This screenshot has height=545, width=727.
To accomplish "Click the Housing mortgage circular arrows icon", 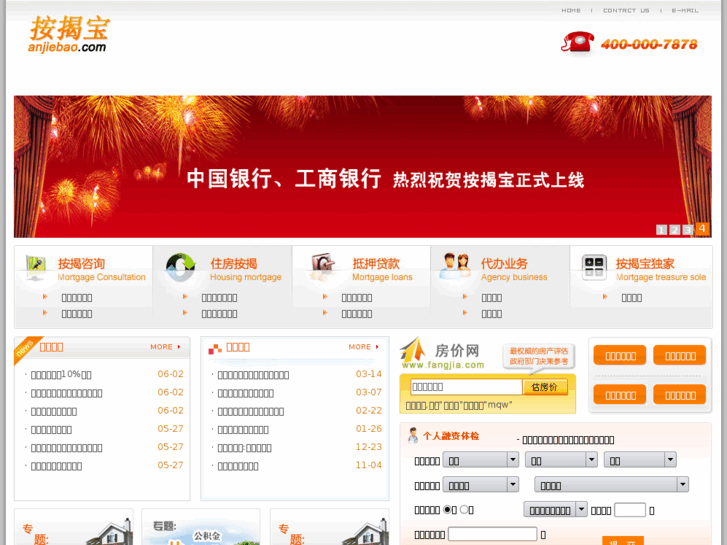I will click(x=180, y=268).
